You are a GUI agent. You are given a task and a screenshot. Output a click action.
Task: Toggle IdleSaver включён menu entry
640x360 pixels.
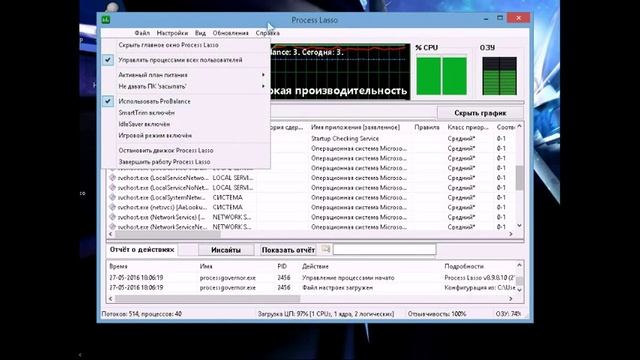186,124
